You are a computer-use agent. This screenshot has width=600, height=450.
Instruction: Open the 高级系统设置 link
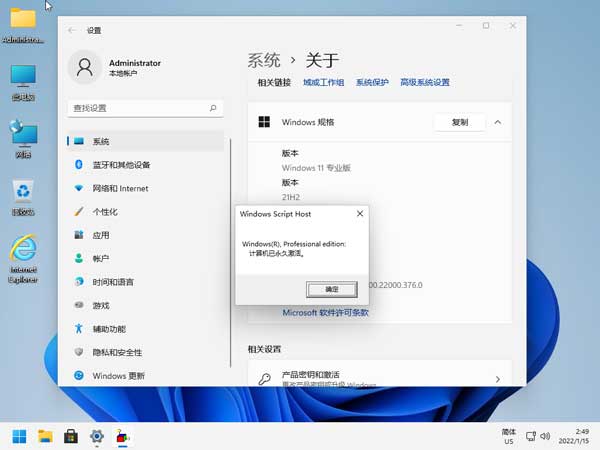[x=425, y=82]
